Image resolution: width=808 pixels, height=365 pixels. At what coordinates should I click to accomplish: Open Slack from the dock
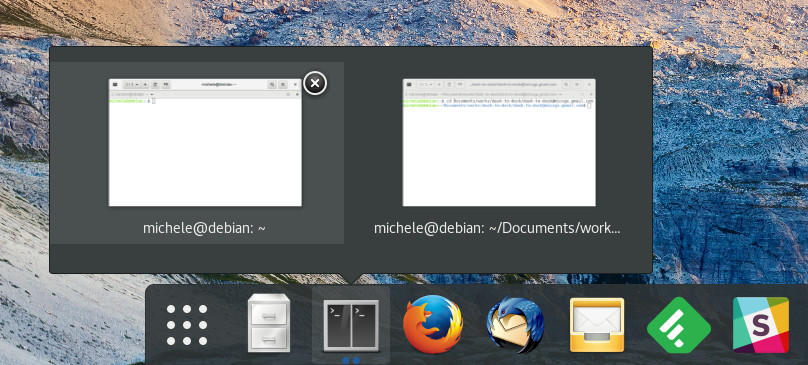click(x=761, y=325)
